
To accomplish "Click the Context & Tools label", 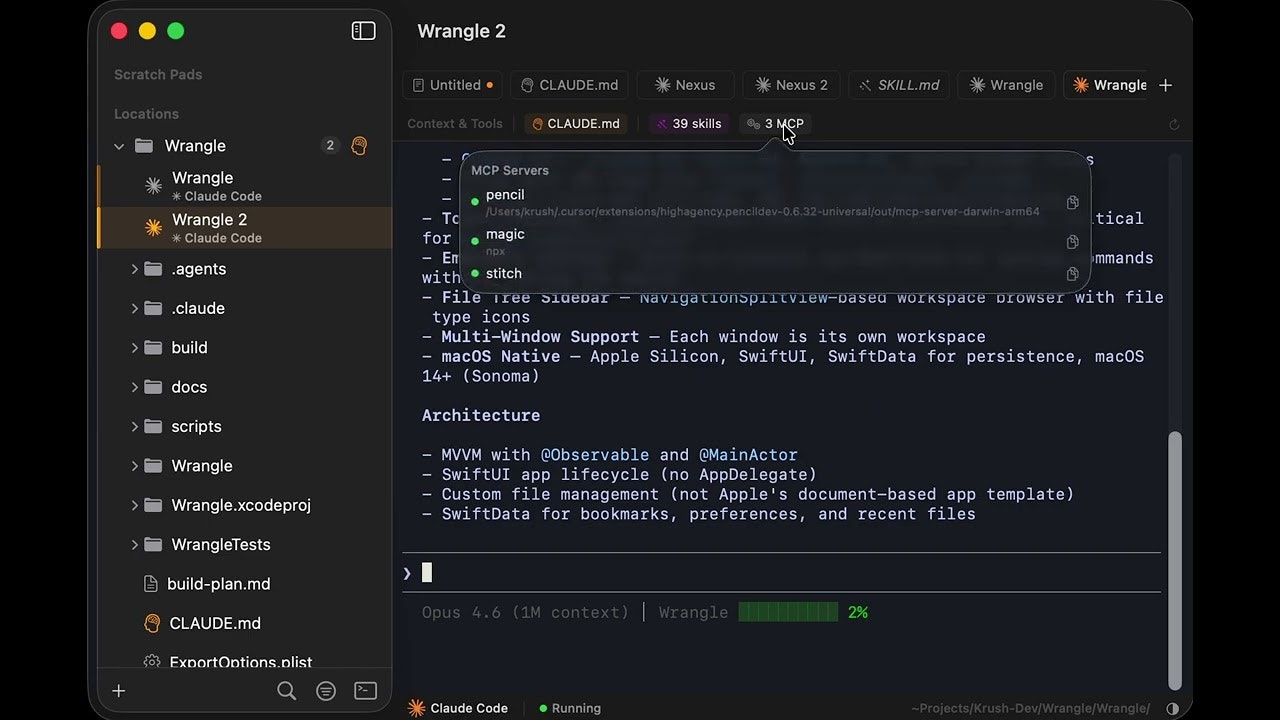I will coord(455,124).
